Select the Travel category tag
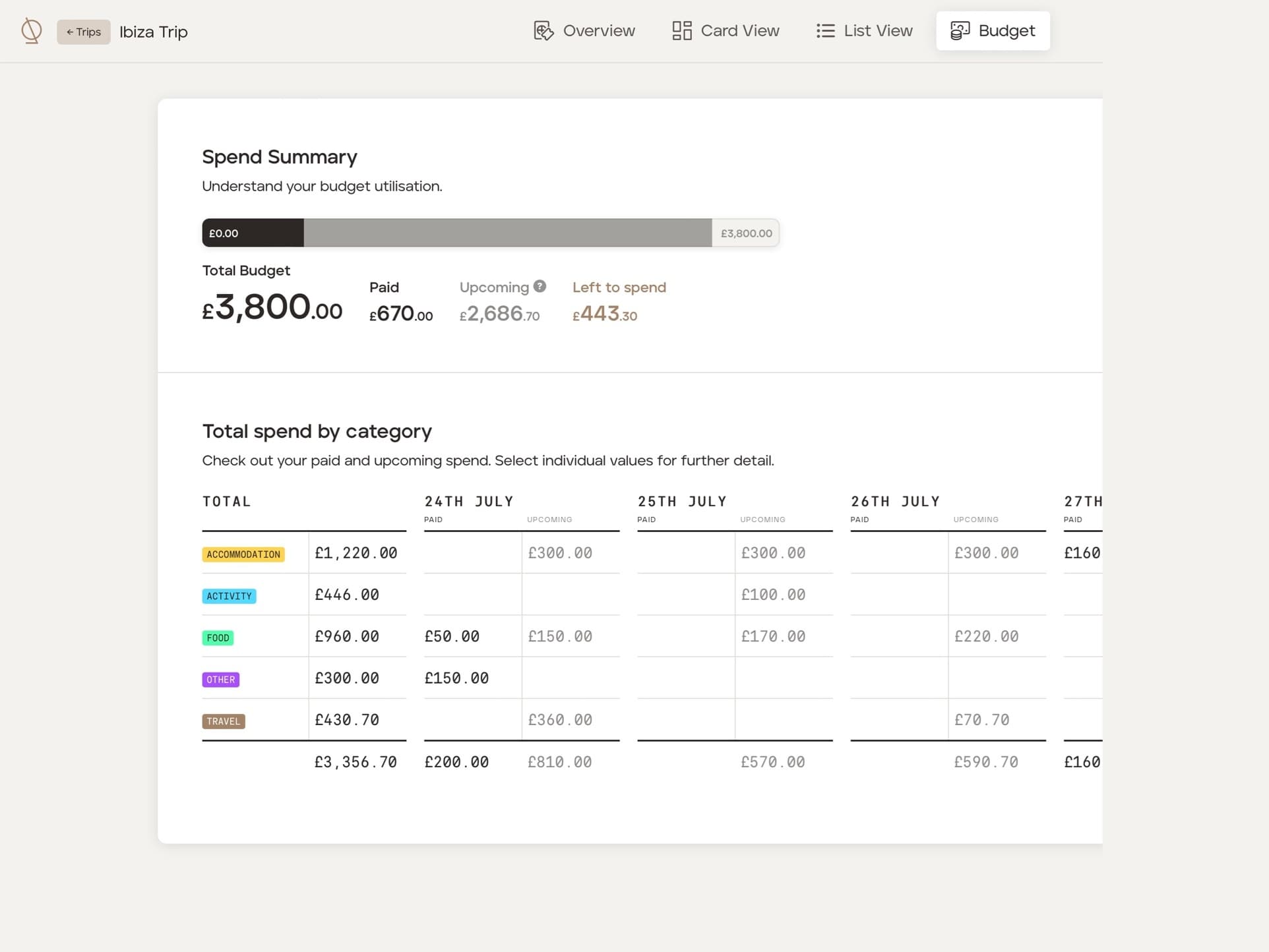The height and width of the screenshot is (952, 1269). (x=223, y=721)
